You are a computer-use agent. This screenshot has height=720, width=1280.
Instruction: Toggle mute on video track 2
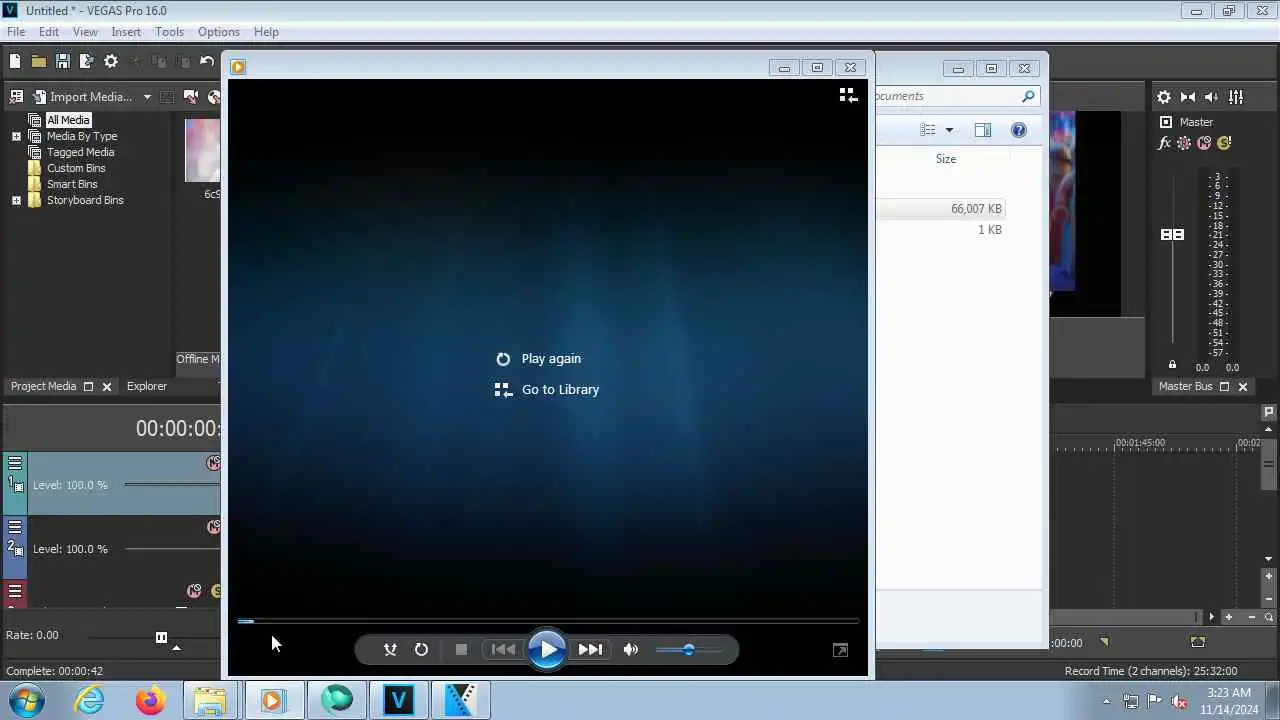pos(213,527)
